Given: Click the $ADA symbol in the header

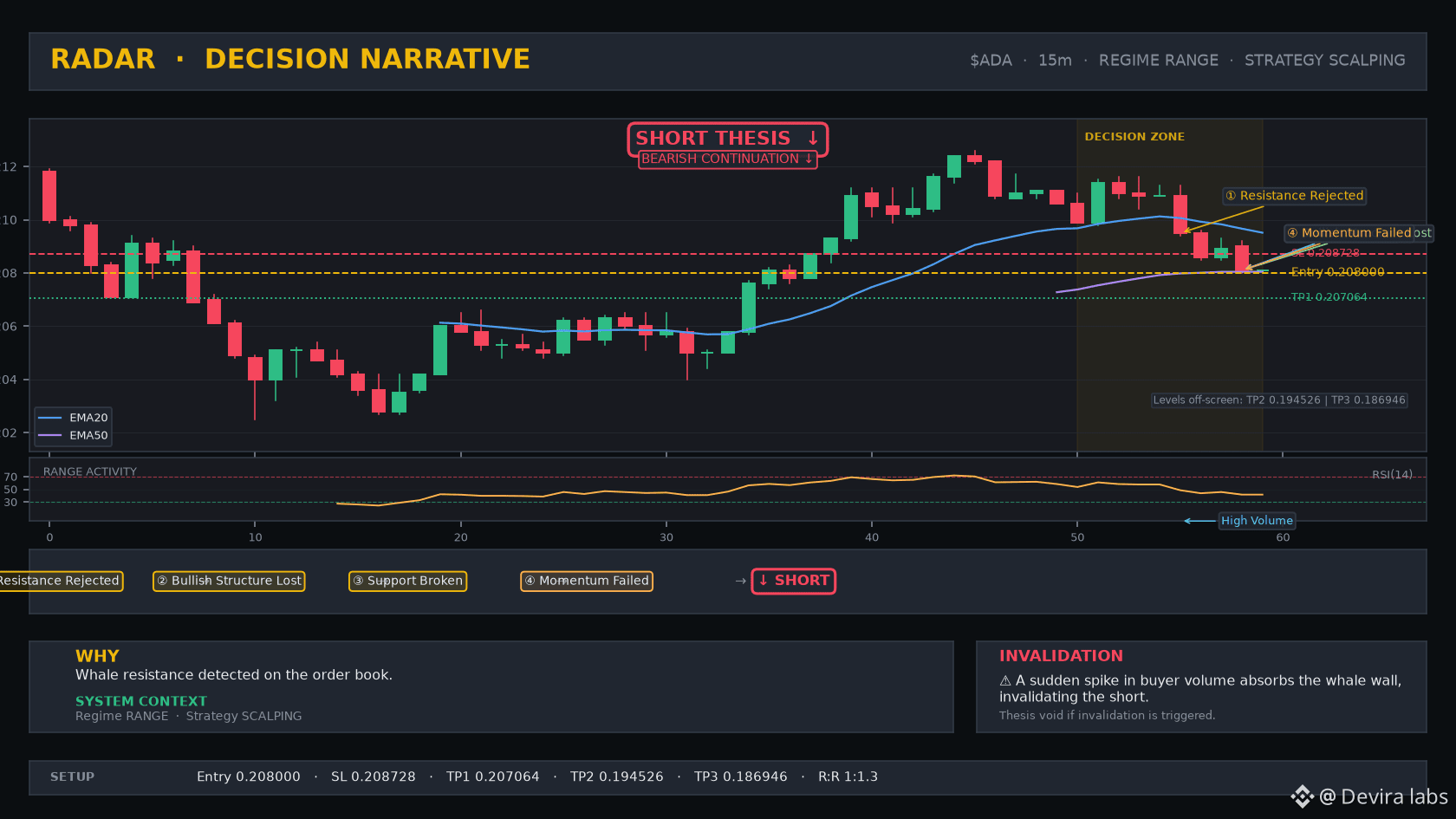Looking at the screenshot, I should (x=991, y=61).
